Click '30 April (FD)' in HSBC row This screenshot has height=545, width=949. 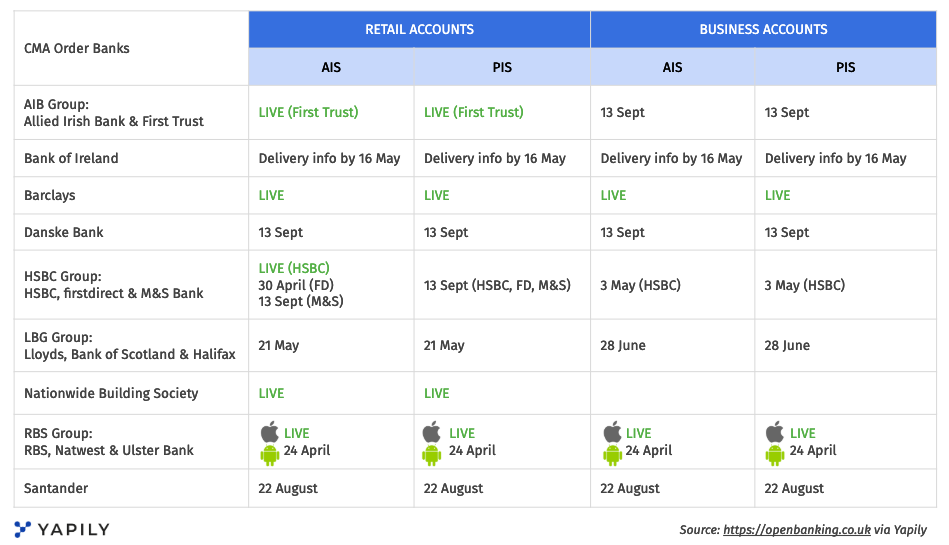pos(296,285)
